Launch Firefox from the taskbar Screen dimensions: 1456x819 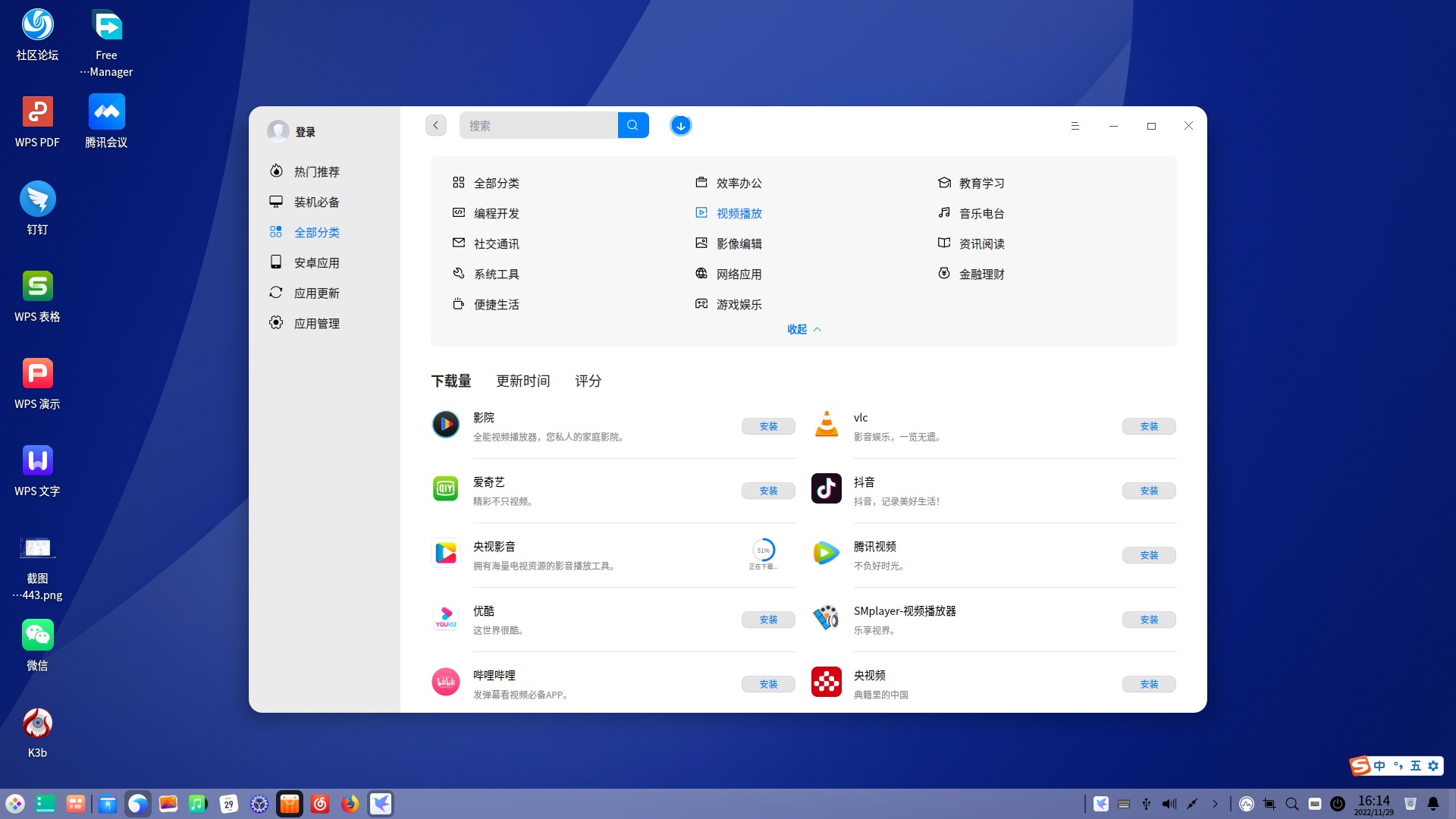click(x=350, y=804)
